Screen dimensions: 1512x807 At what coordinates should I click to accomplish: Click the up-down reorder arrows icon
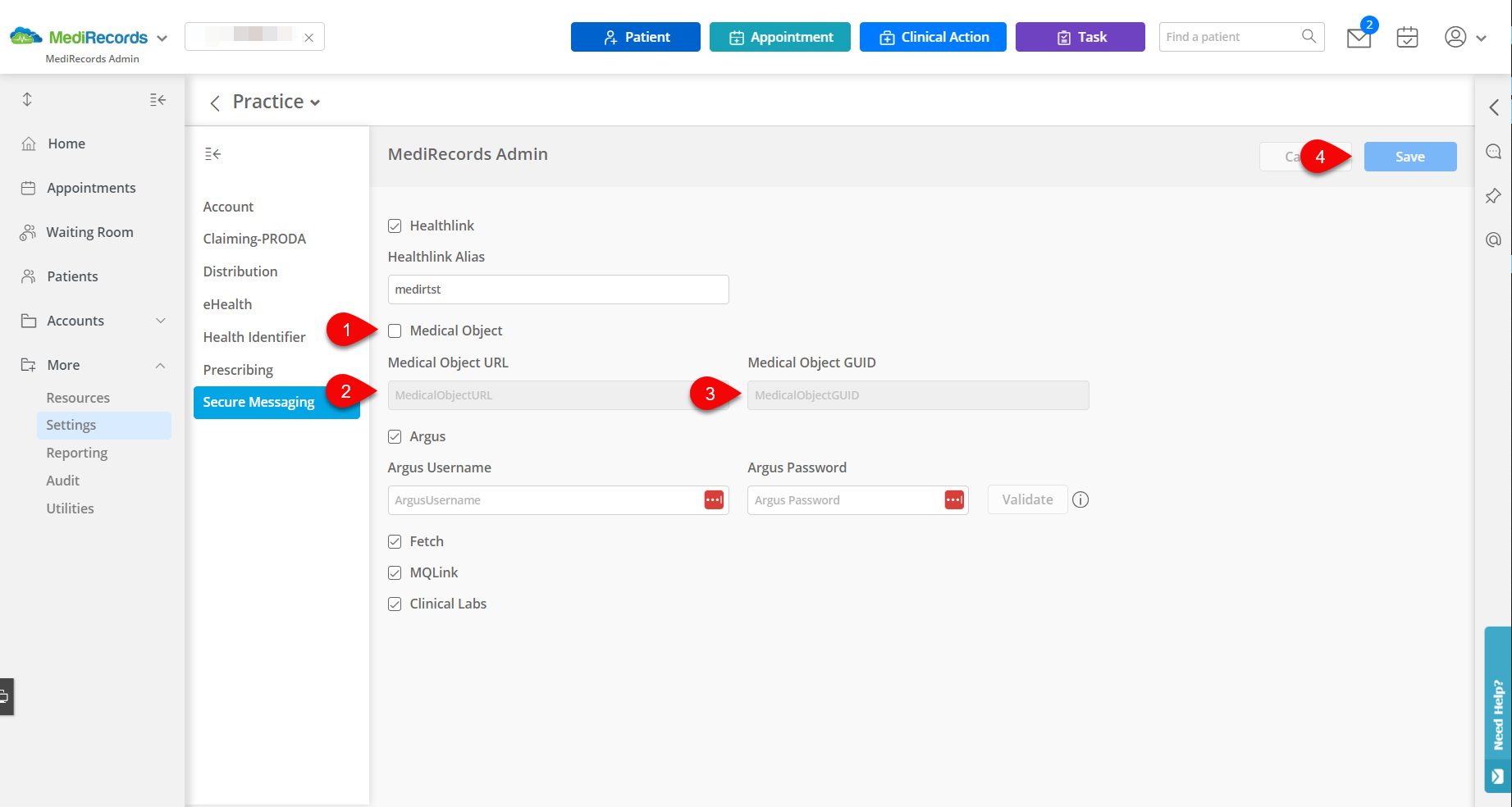click(27, 99)
